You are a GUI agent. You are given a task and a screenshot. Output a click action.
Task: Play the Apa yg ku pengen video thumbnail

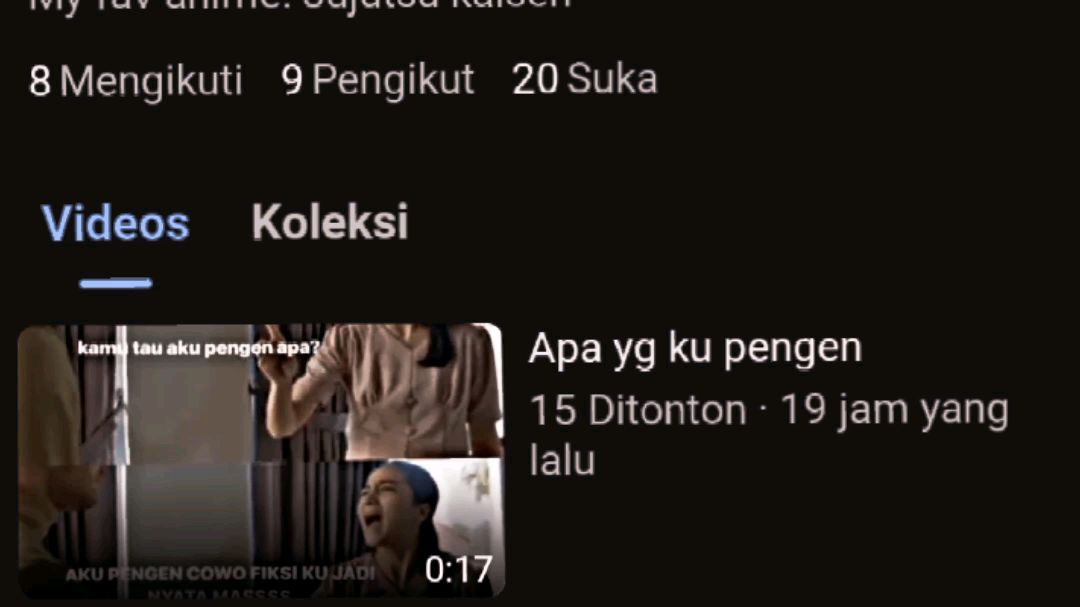click(x=261, y=460)
